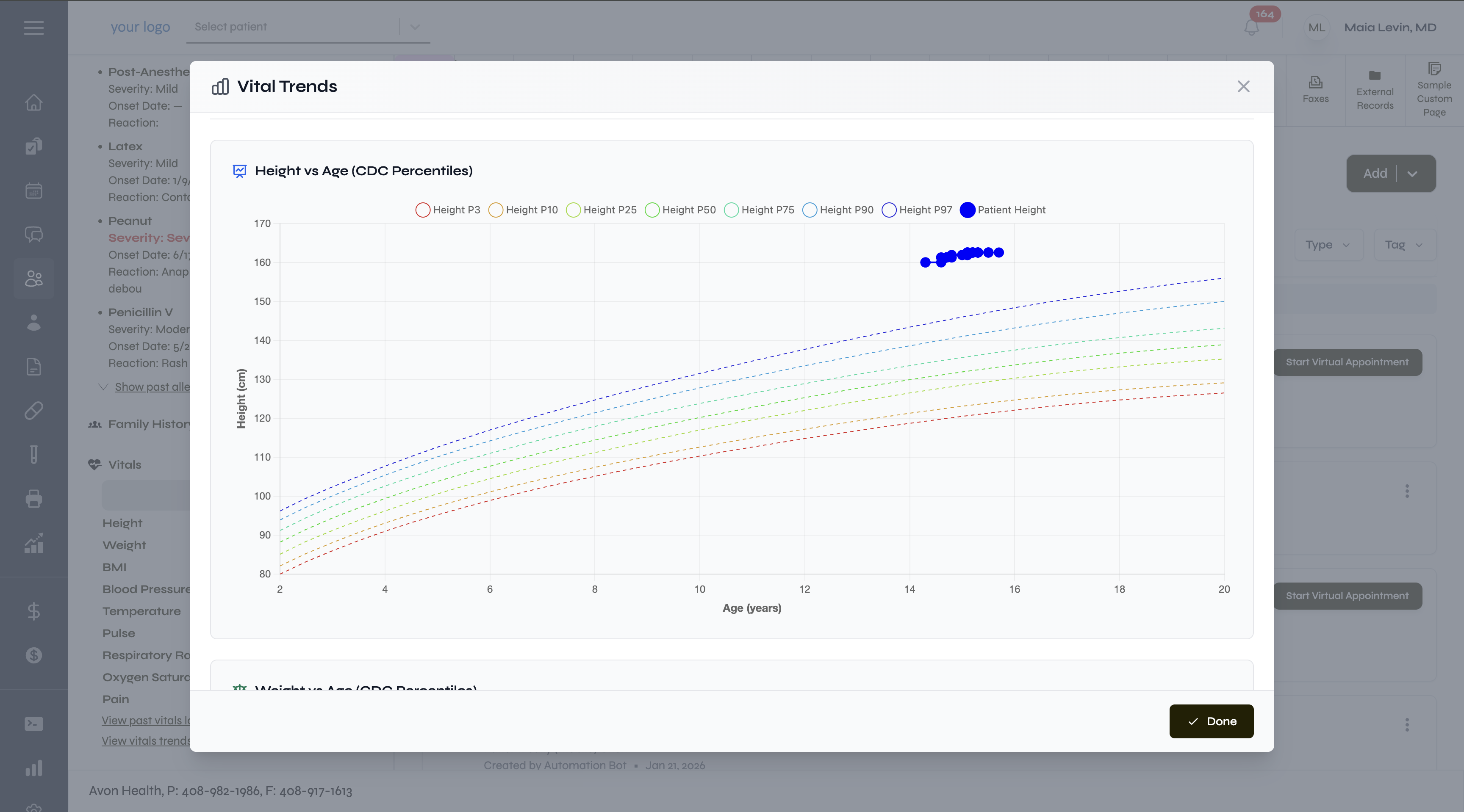Toggle Patient Height legend series
The height and width of the screenshot is (812, 1464).
tap(1003, 210)
